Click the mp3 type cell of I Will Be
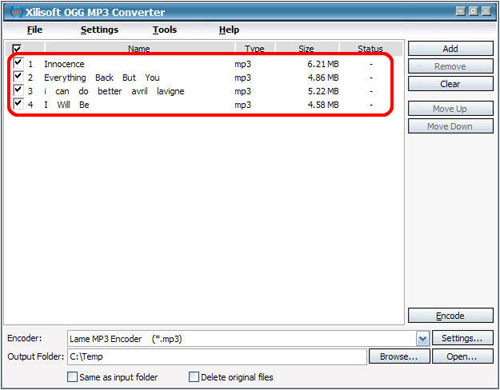 click(243, 105)
